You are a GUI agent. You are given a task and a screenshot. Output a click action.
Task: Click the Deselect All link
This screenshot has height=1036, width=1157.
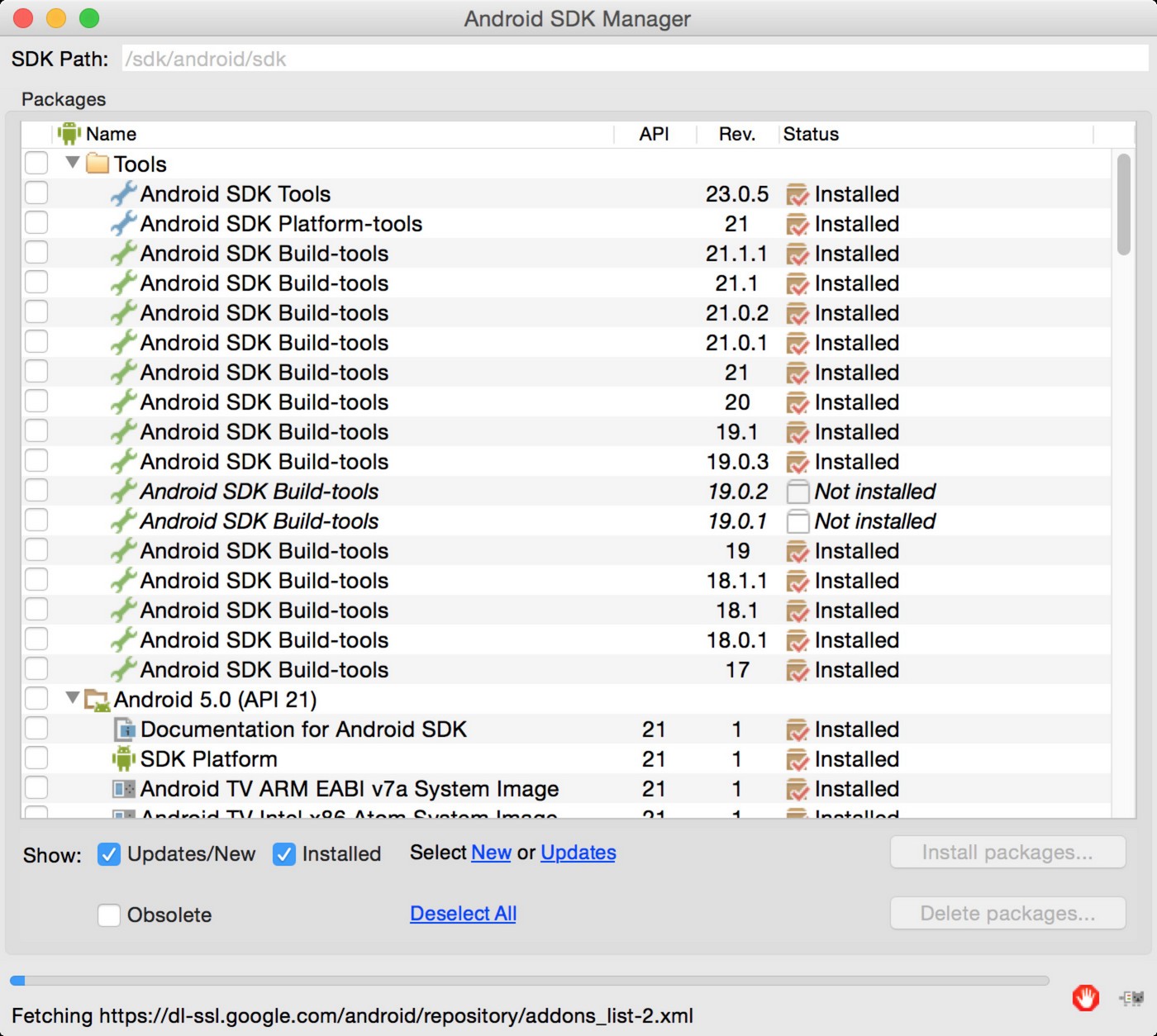pos(463,914)
